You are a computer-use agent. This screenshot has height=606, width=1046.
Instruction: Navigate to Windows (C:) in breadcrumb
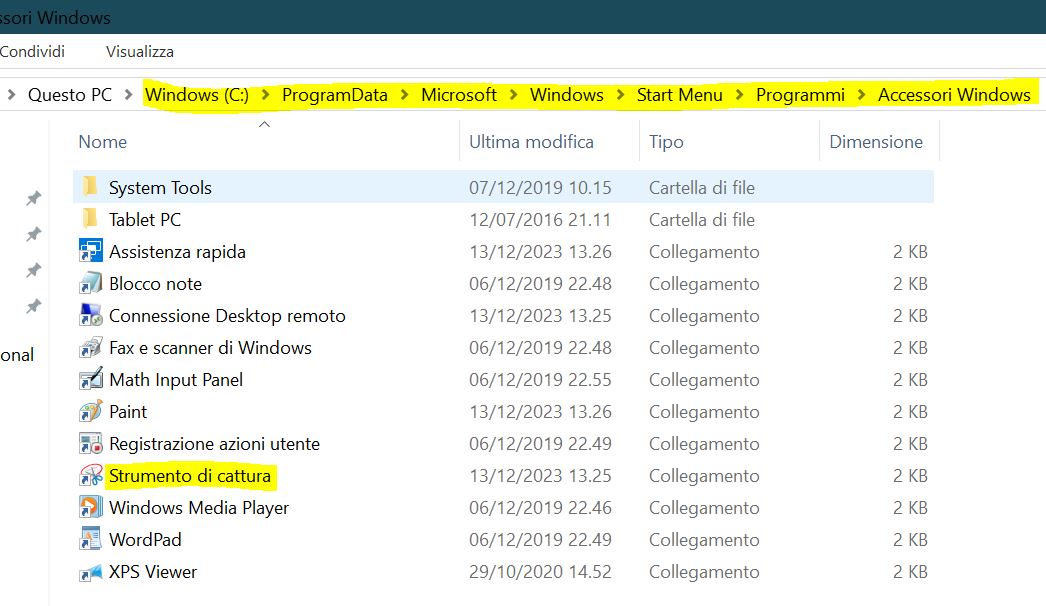pyautogui.click(x=197, y=95)
